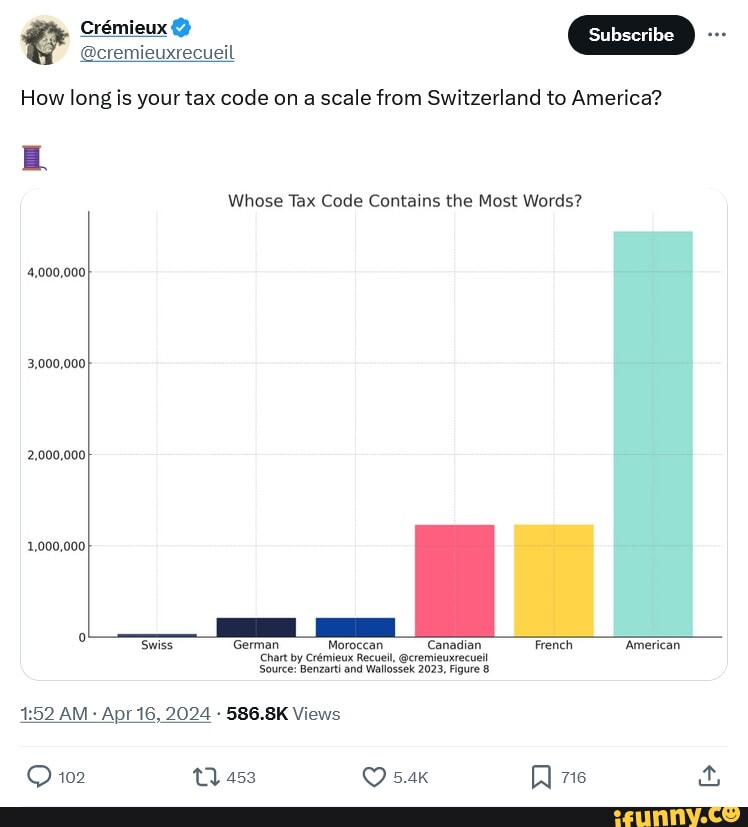Click the blue Moroccan bar in chart
Image resolution: width=748 pixels, height=827 pixels.
click(x=355, y=627)
